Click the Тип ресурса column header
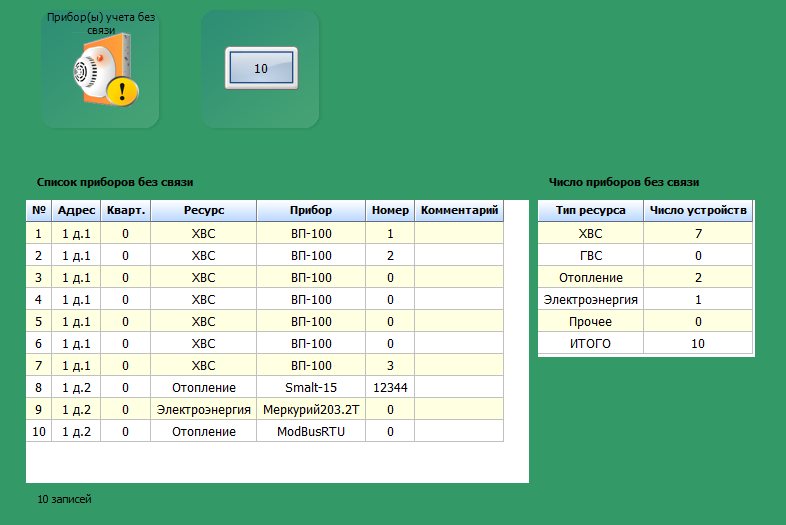Image resolution: width=786 pixels, height=525 pixels. [590, 211]
